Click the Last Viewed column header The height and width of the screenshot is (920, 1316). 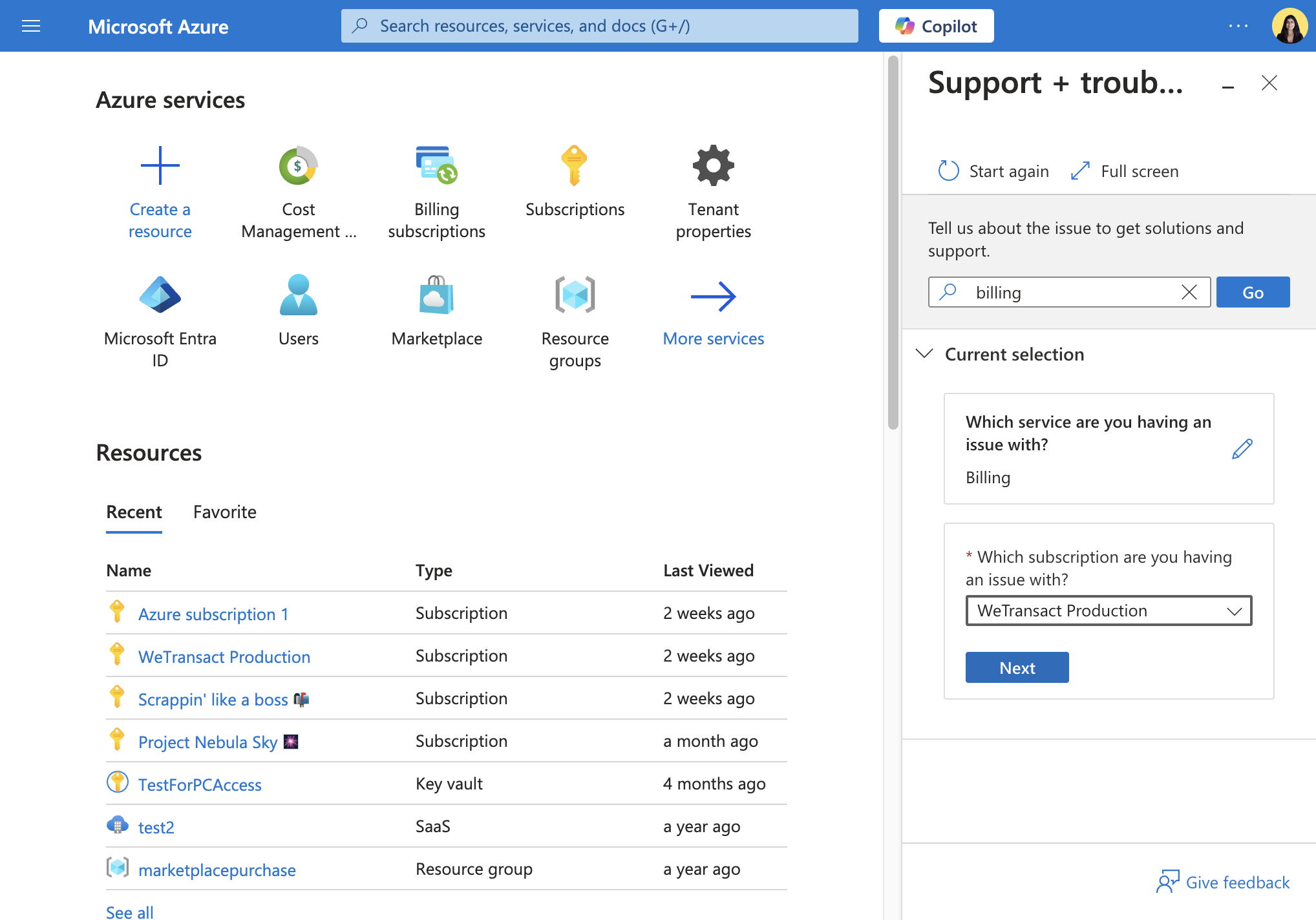tap(708, 570)
